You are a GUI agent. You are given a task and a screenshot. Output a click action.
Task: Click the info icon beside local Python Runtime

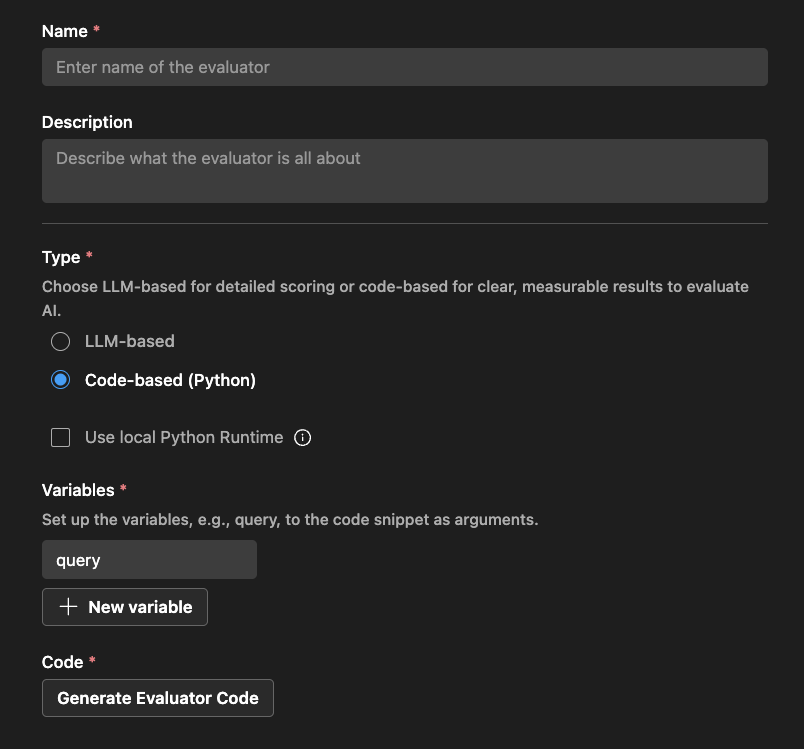point(302,437)
